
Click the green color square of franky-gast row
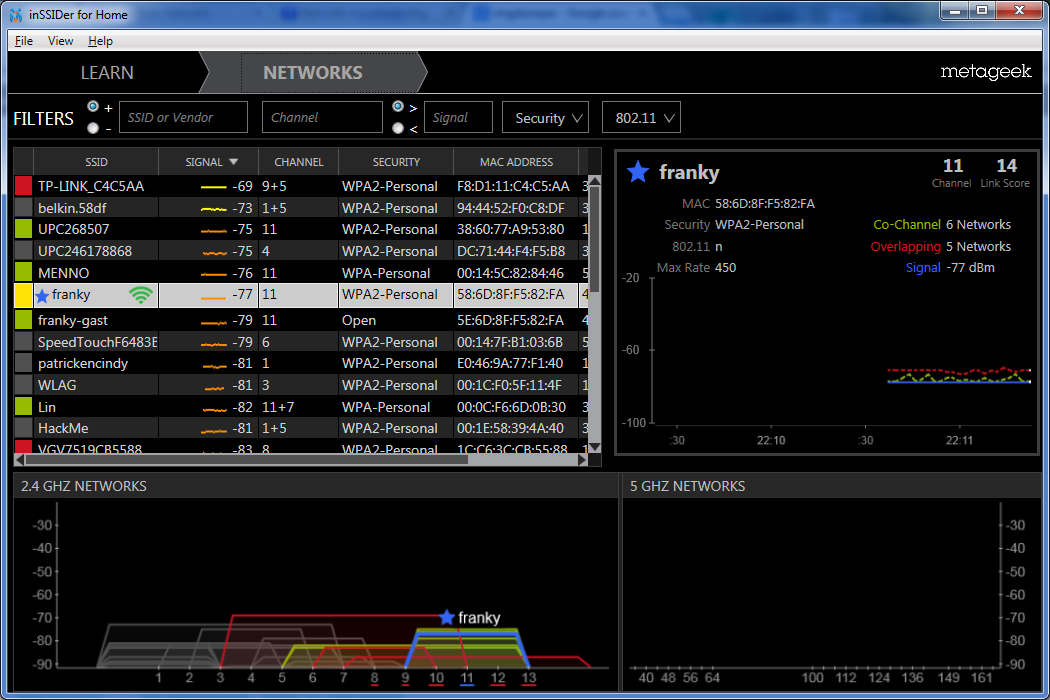23,320
